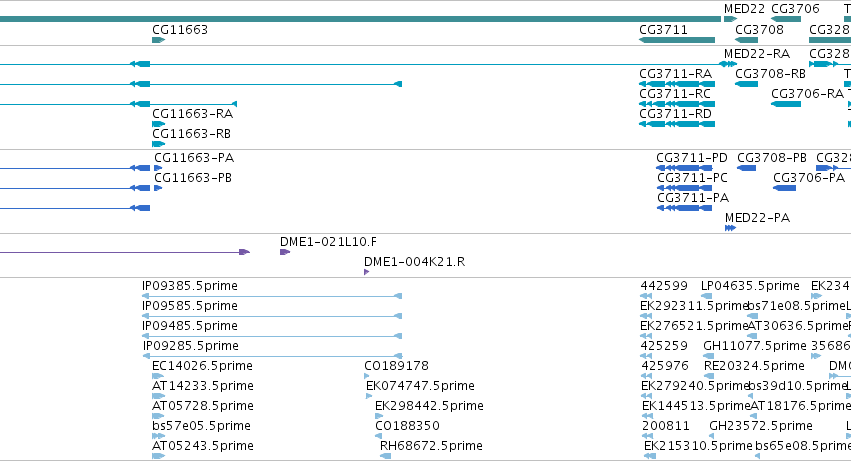
Task: Select the CG3708-PB protein bar glyph
Action: [x=746, y=168]
